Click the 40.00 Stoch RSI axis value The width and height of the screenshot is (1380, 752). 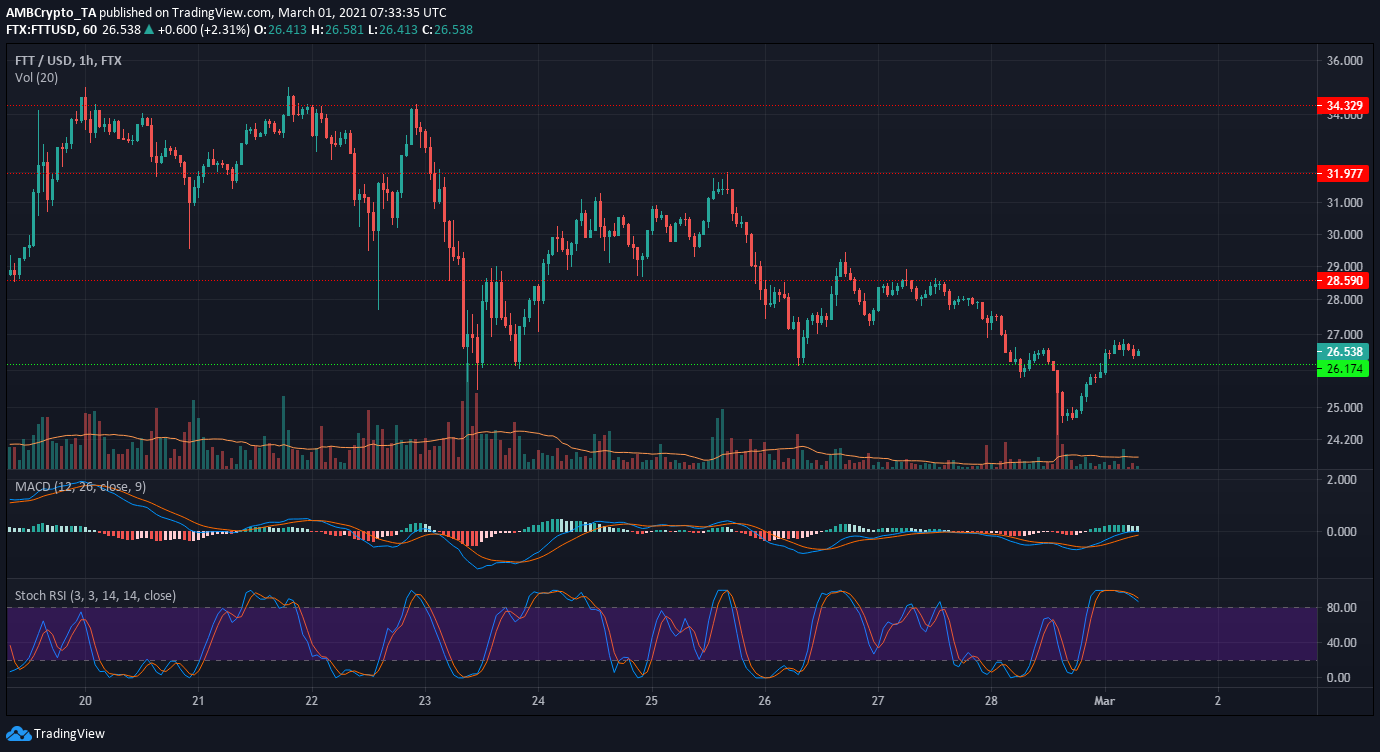[x=1344, y=643]
